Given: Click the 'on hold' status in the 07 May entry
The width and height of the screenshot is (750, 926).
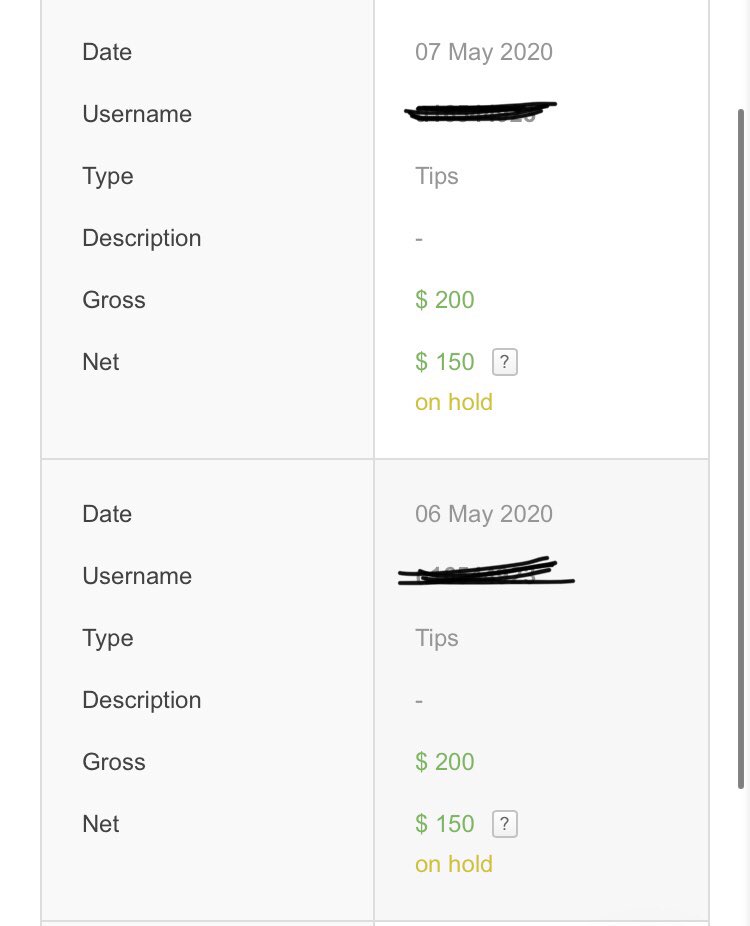Looking at the screenshot, I should pyautogui.click(x=454, y=402).
